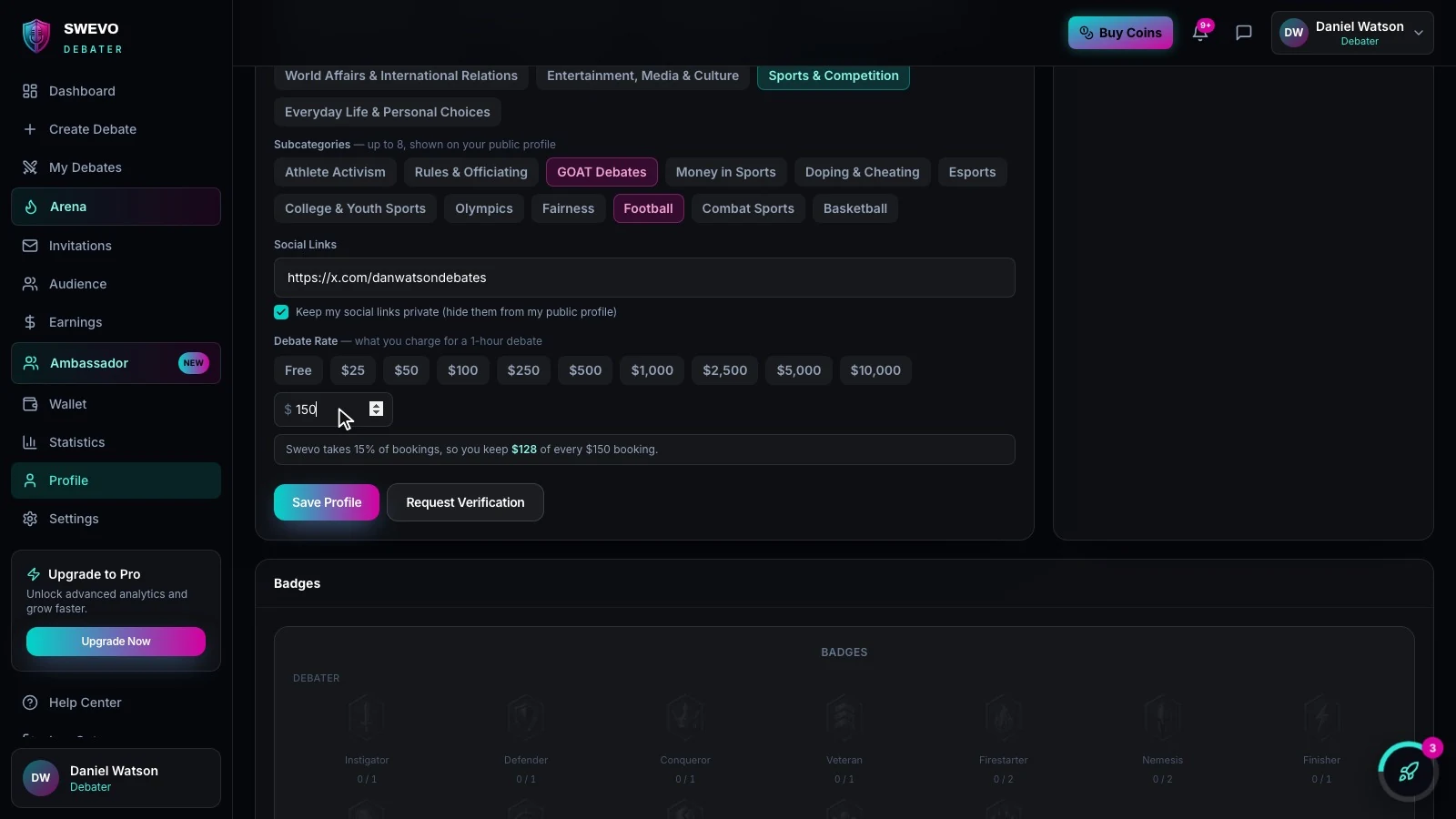Click the My Debates swords icon
1456x819 pixels.
coord(30,167)
